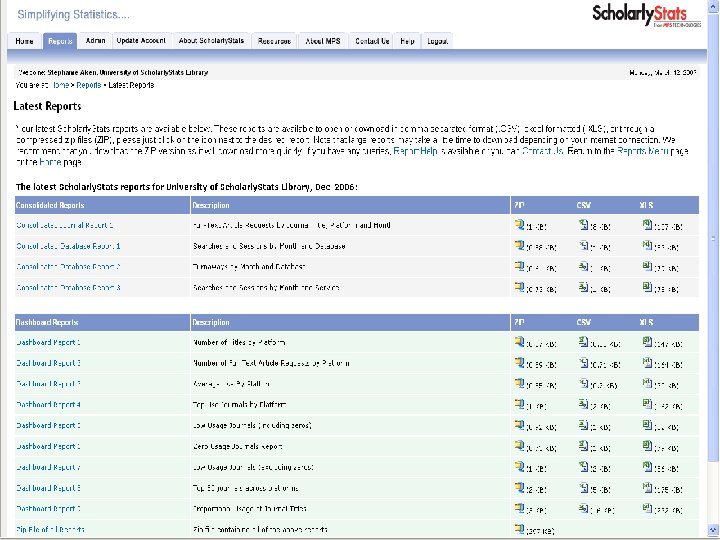
Task: Open Consolidated Database Report 2 link
Action: click(68, 266)
